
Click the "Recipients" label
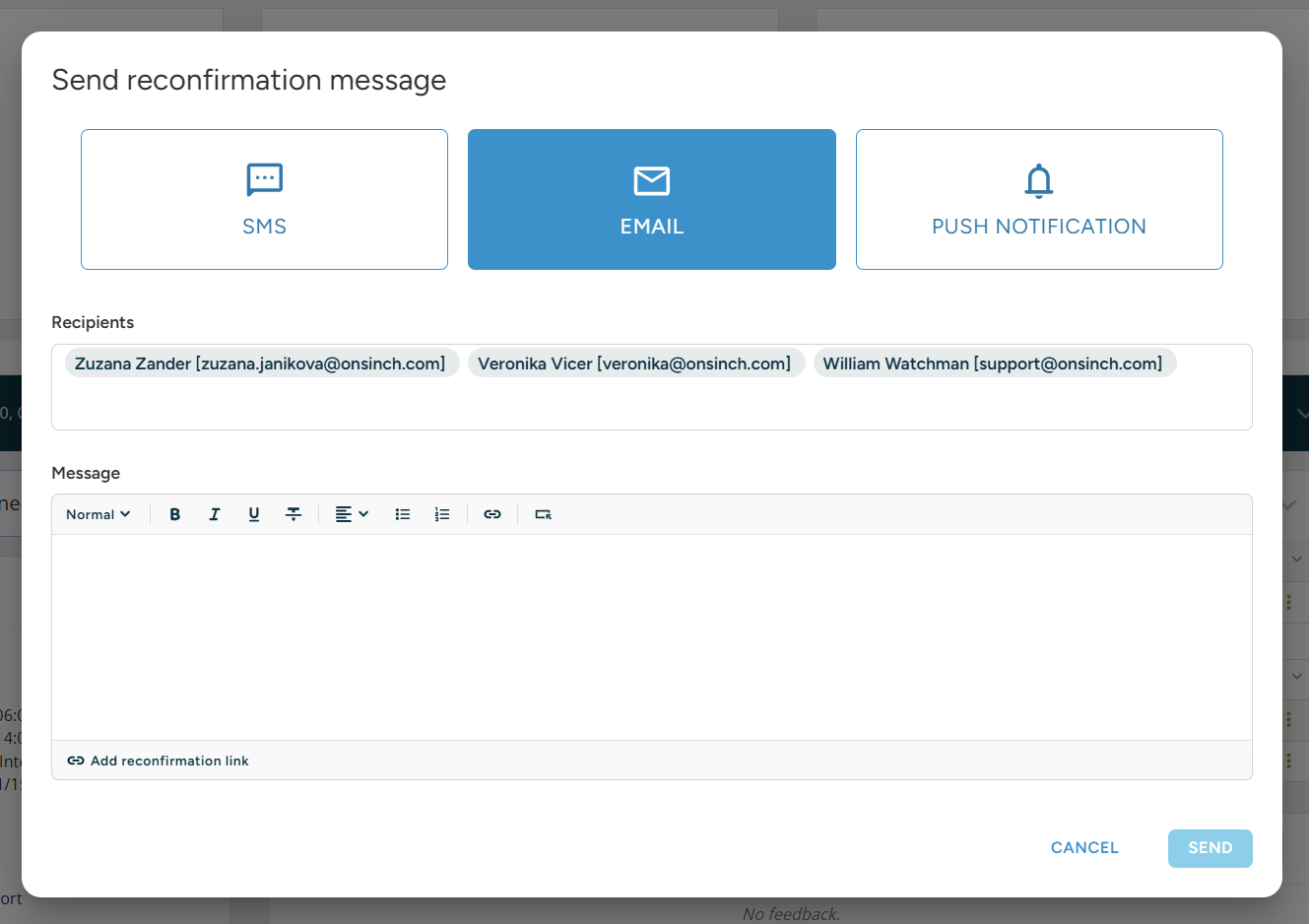93,322
